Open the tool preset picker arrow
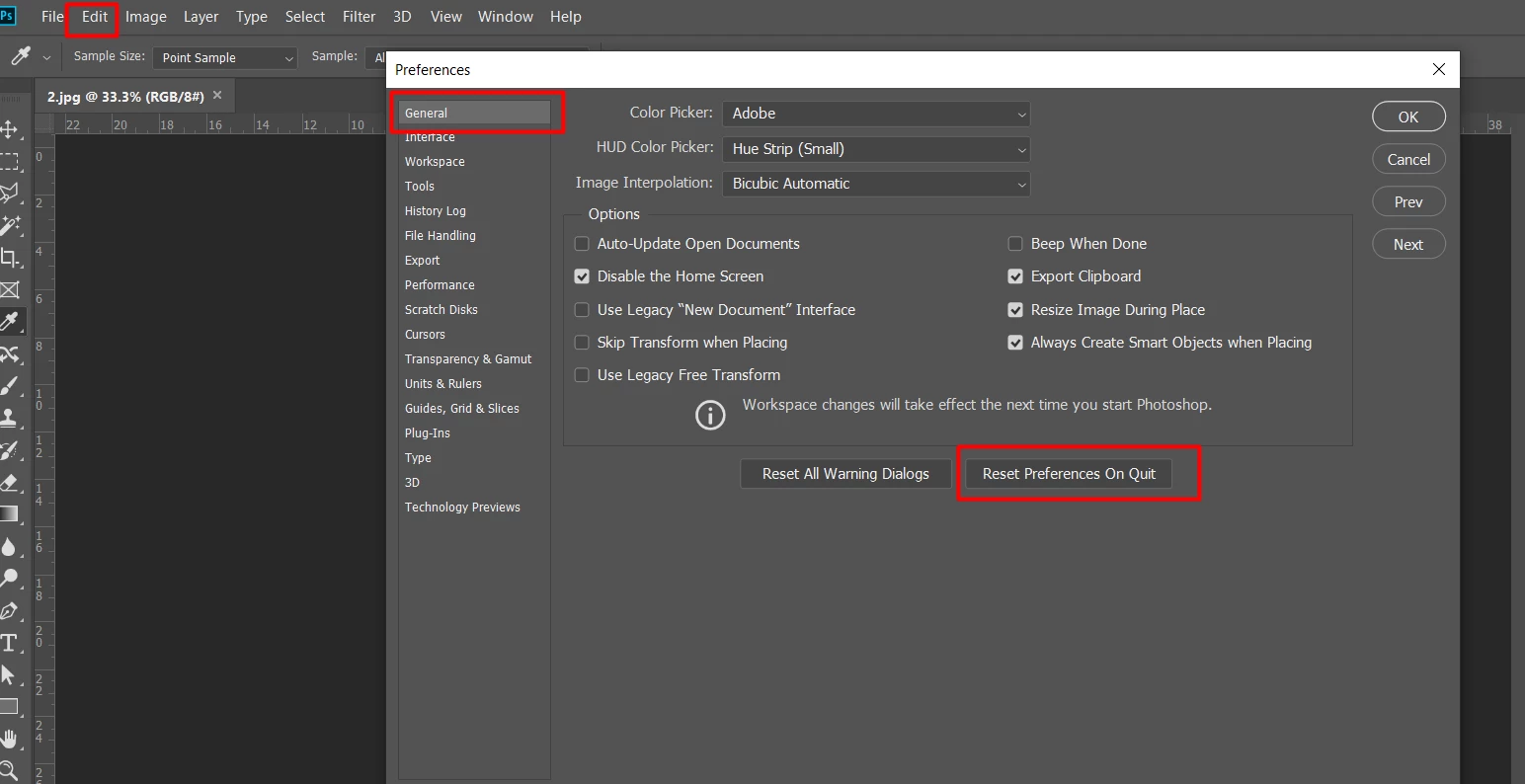The image size is (1525, 784). click(46, 58)
